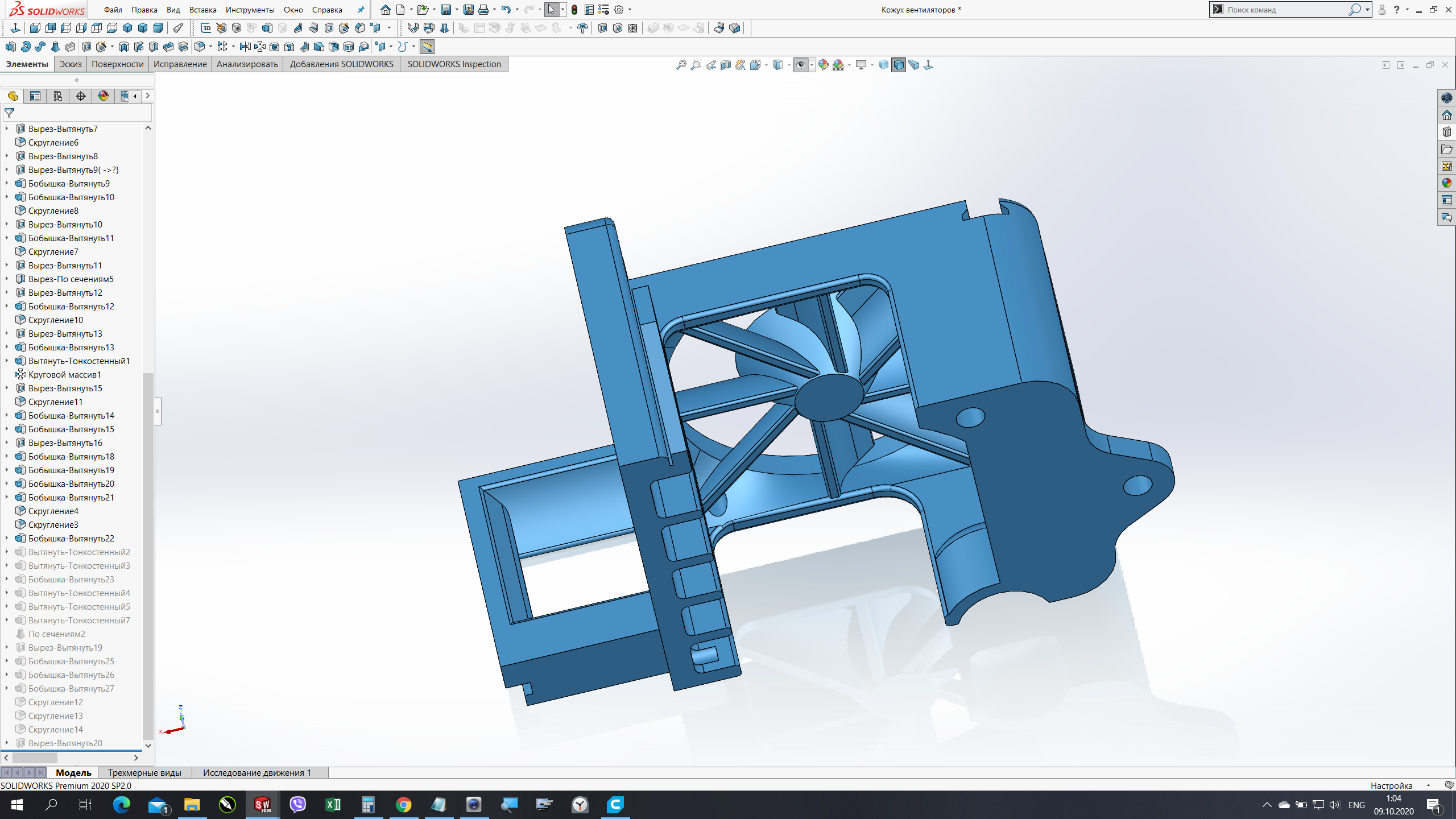Open the Appearances color ball panel tab

pos(1446,183)
